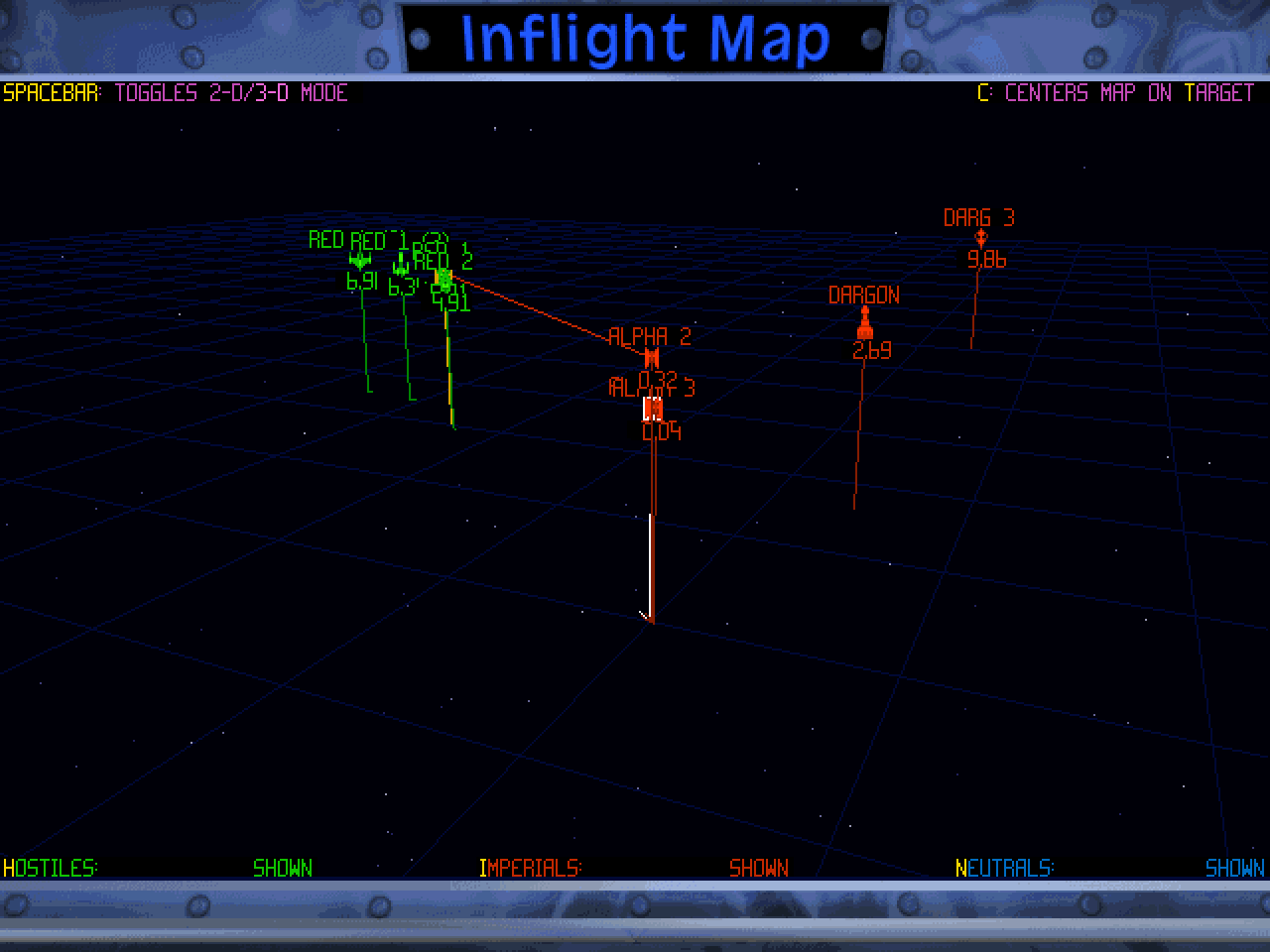This screenshot has width=1270, height=952.
Task: Click the DARGON distance readout 2.69
Action: pyautogui.click(x=871, y=350)
